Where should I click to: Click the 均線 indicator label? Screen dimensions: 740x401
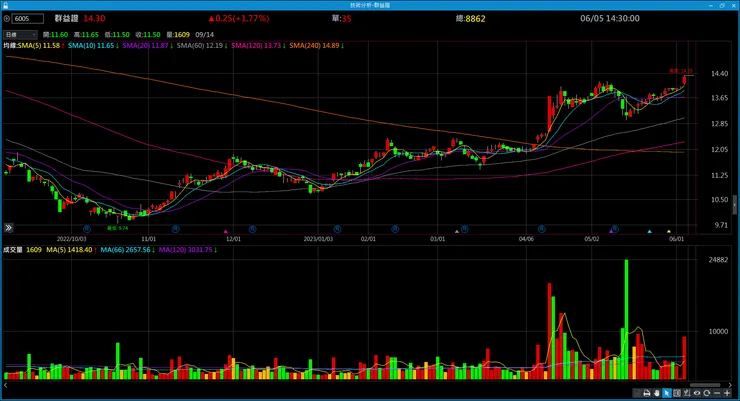pyautogui.click(x=10, y=46)
